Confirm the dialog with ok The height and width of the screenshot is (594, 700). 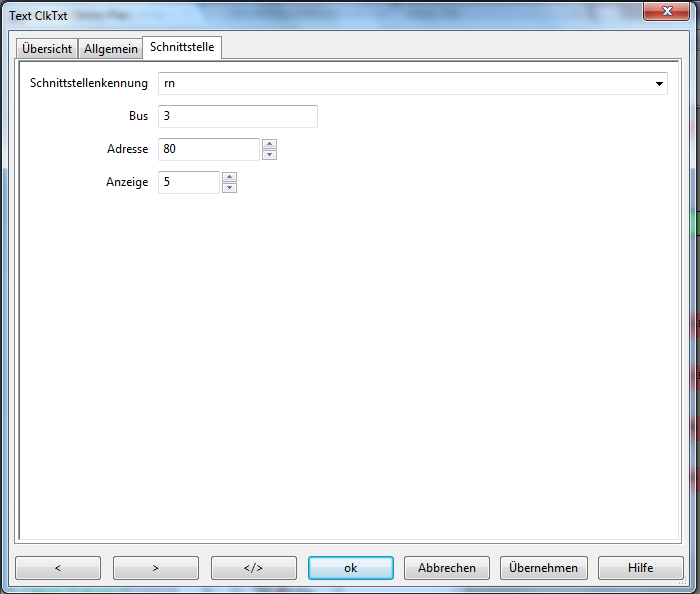tap(350, 568)
